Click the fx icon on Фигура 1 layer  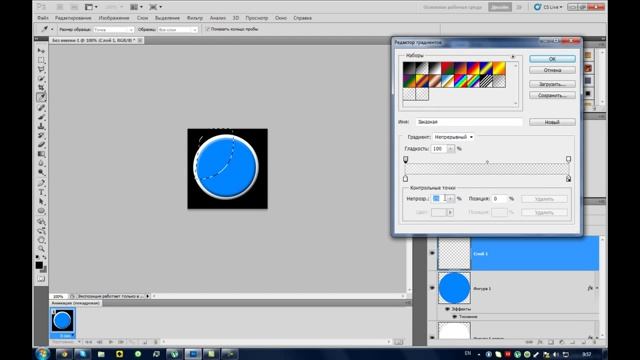tap(590, 288)
